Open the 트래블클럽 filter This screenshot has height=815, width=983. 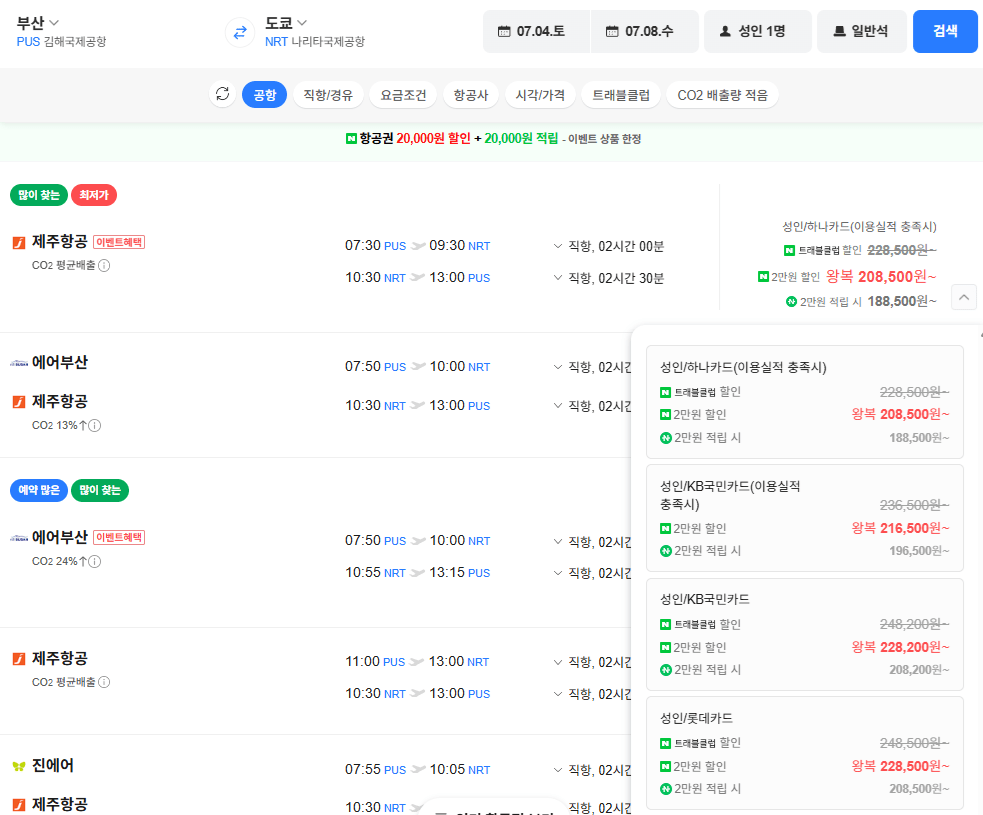(621, 95)
